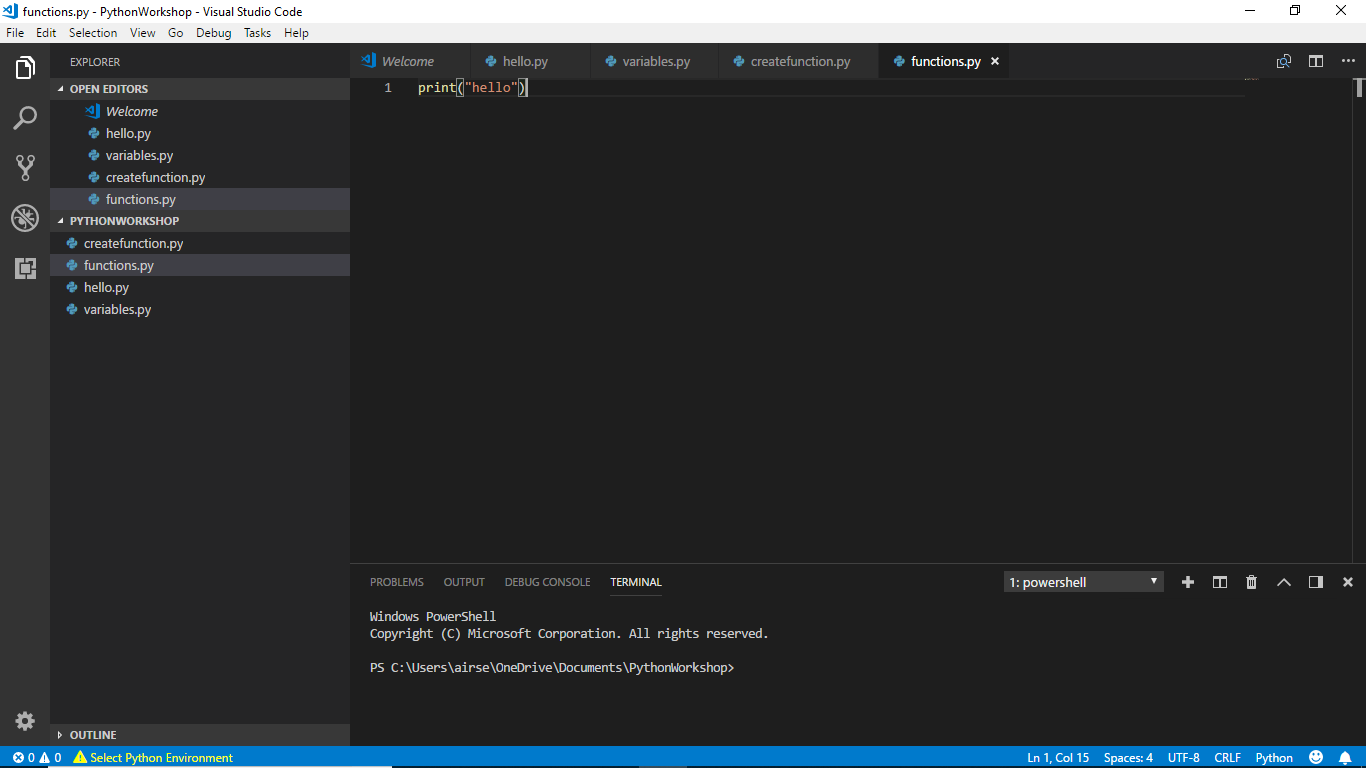Create a new terminal with plus icon
The image size is (1366, 768).
click(x=1188, y=582)
